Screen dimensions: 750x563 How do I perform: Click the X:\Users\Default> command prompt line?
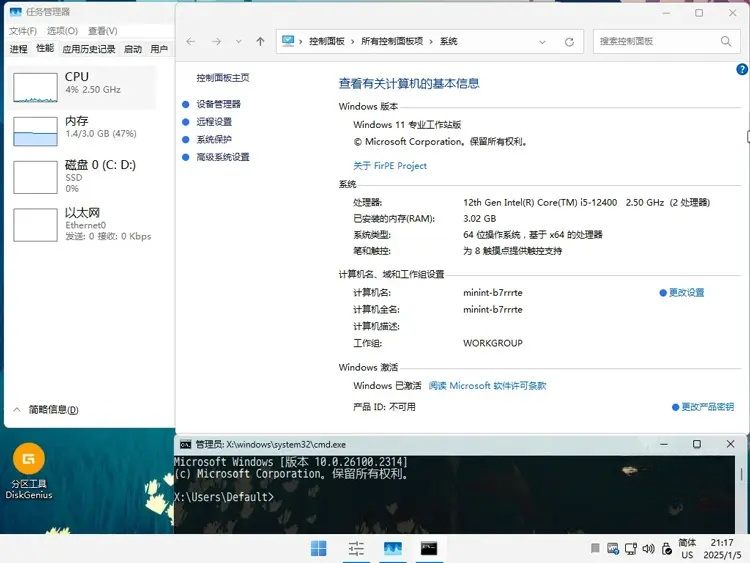pyautogui.click(x=224, y=497)
